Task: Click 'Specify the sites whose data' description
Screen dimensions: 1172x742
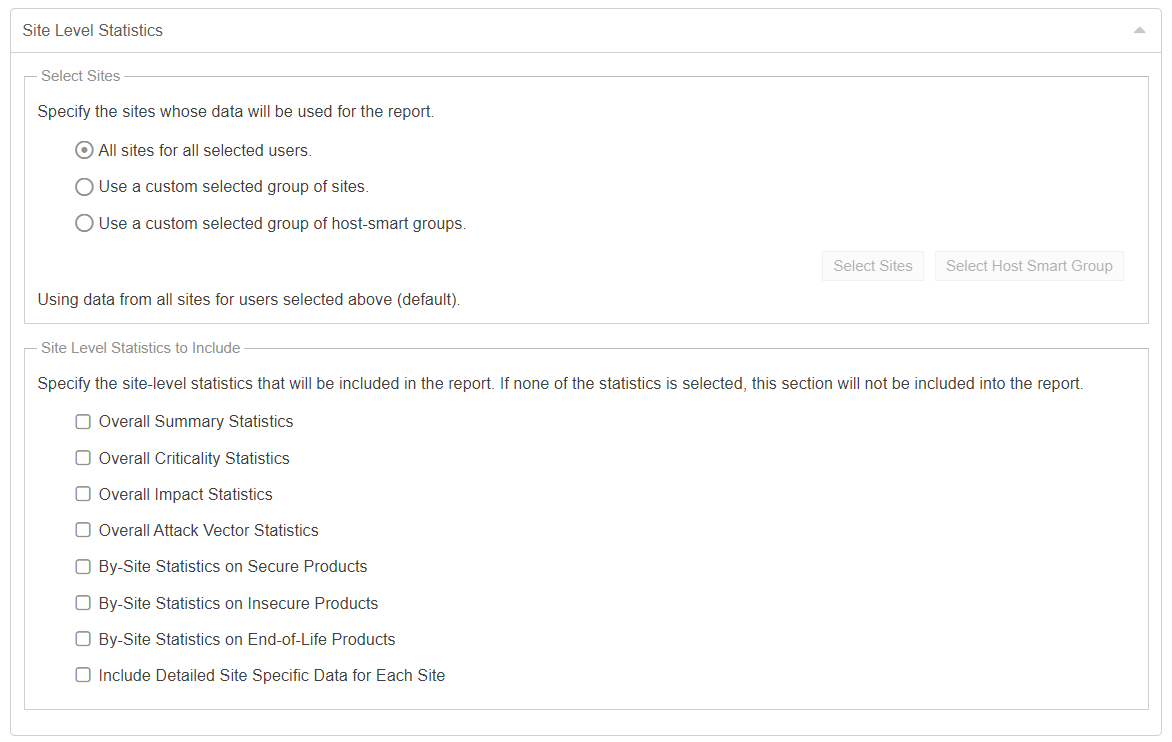Action: (x=236, y=112)
